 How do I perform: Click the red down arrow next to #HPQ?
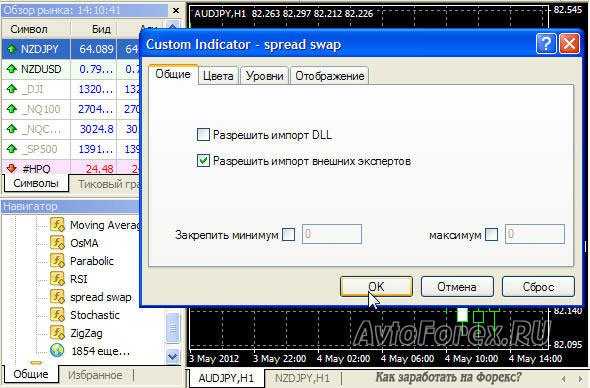click(12, 168)
